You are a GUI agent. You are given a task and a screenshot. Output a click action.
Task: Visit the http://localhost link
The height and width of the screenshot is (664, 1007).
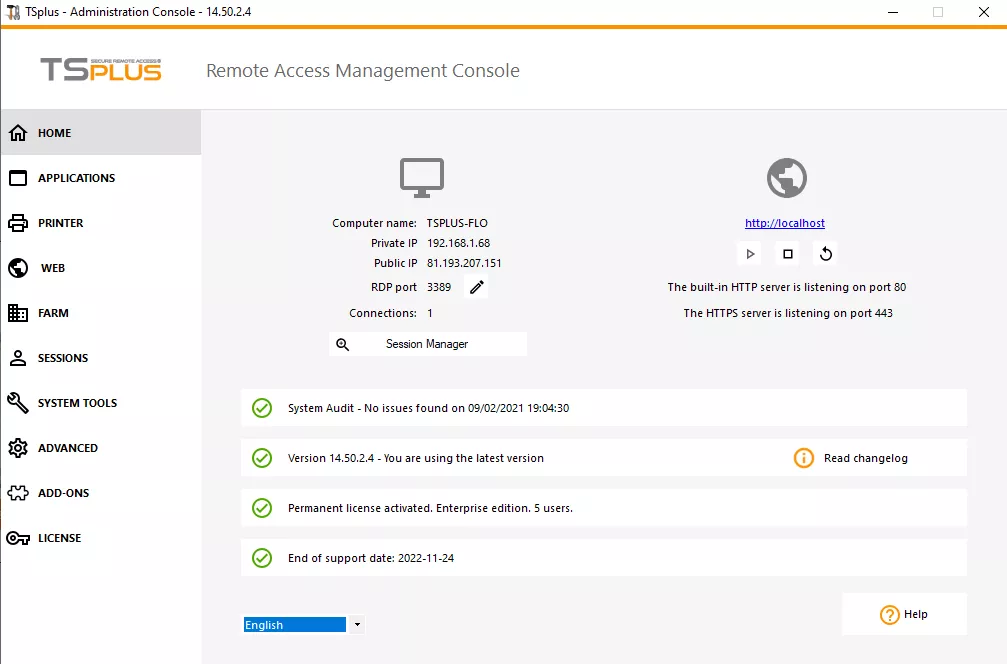click(784, 222)
